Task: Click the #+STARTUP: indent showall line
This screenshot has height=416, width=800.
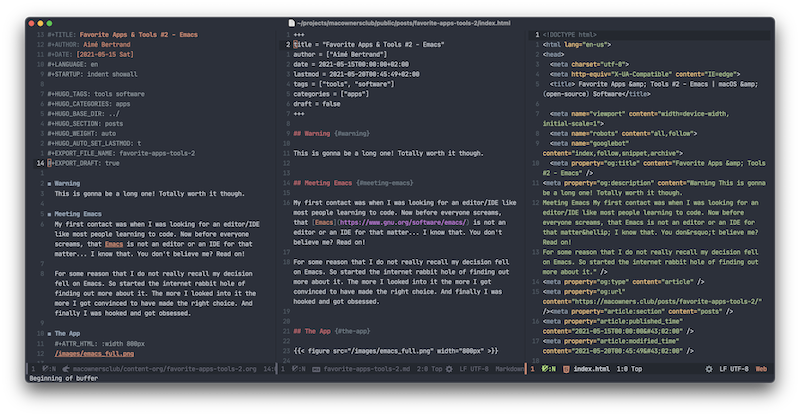Action: tap(92, 74)
